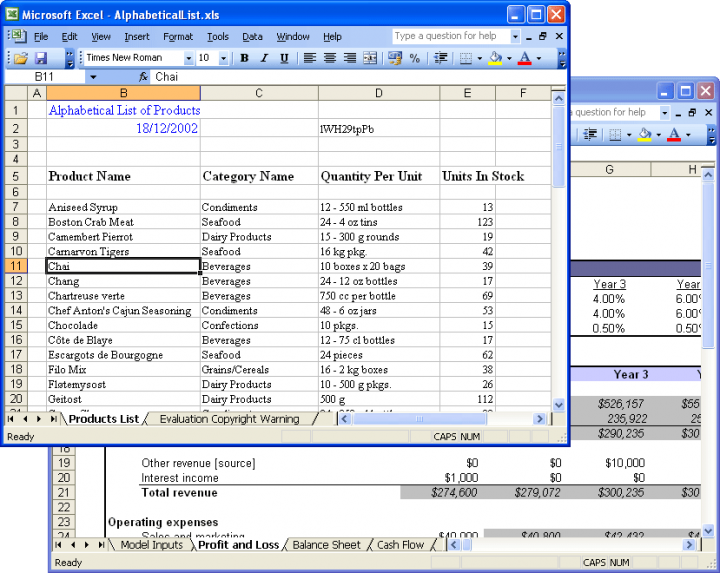Click Fill Color bucket in front window
The image size is (720, 573).
tap(494, 58)
